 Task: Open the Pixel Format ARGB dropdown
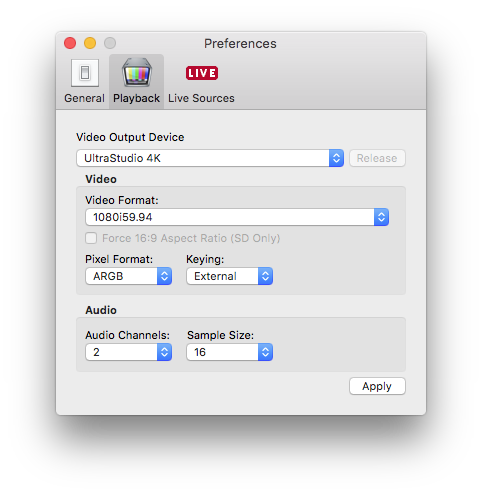click(x=129, y=276)
